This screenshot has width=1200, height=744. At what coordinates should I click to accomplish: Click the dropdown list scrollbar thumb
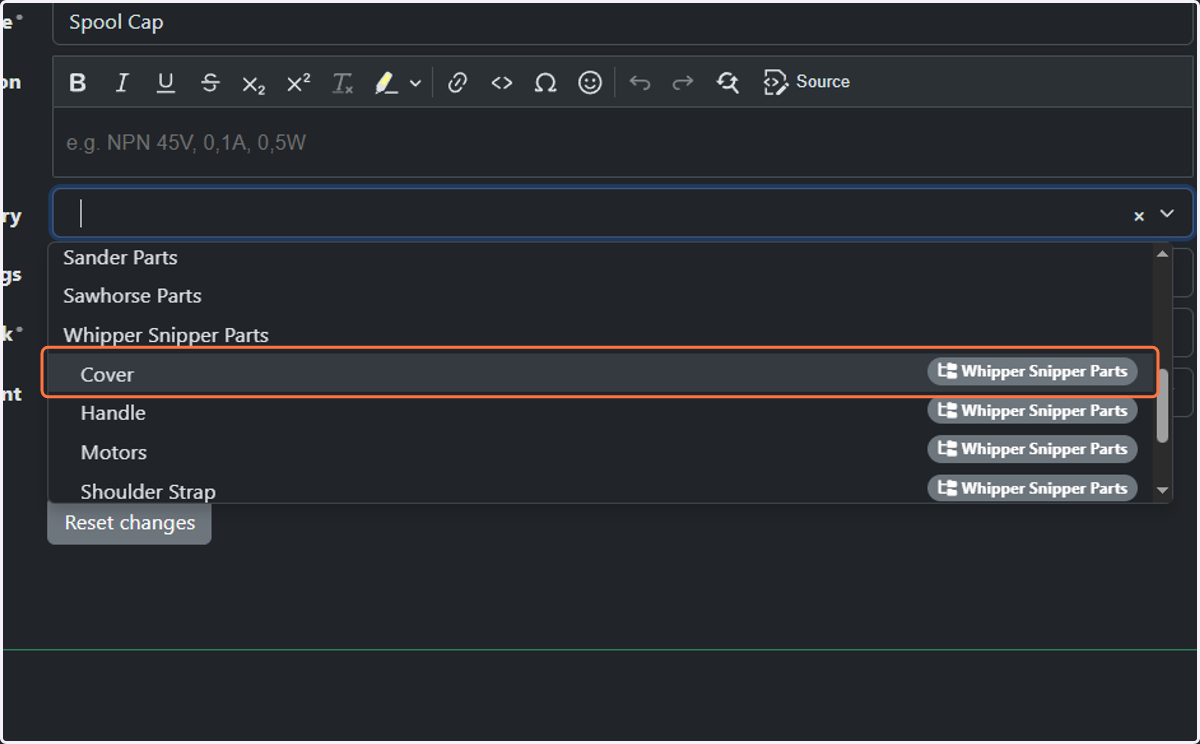pyautogui.click(x=1162, y=406)
